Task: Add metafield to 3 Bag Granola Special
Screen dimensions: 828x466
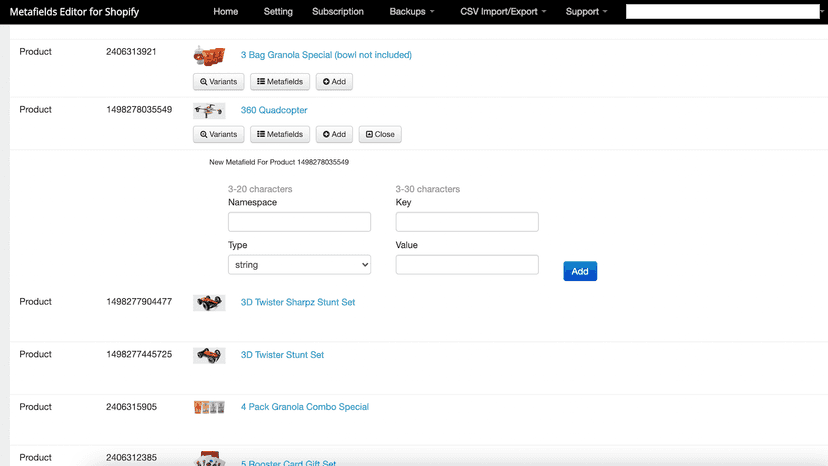Action: coord(334,81)
